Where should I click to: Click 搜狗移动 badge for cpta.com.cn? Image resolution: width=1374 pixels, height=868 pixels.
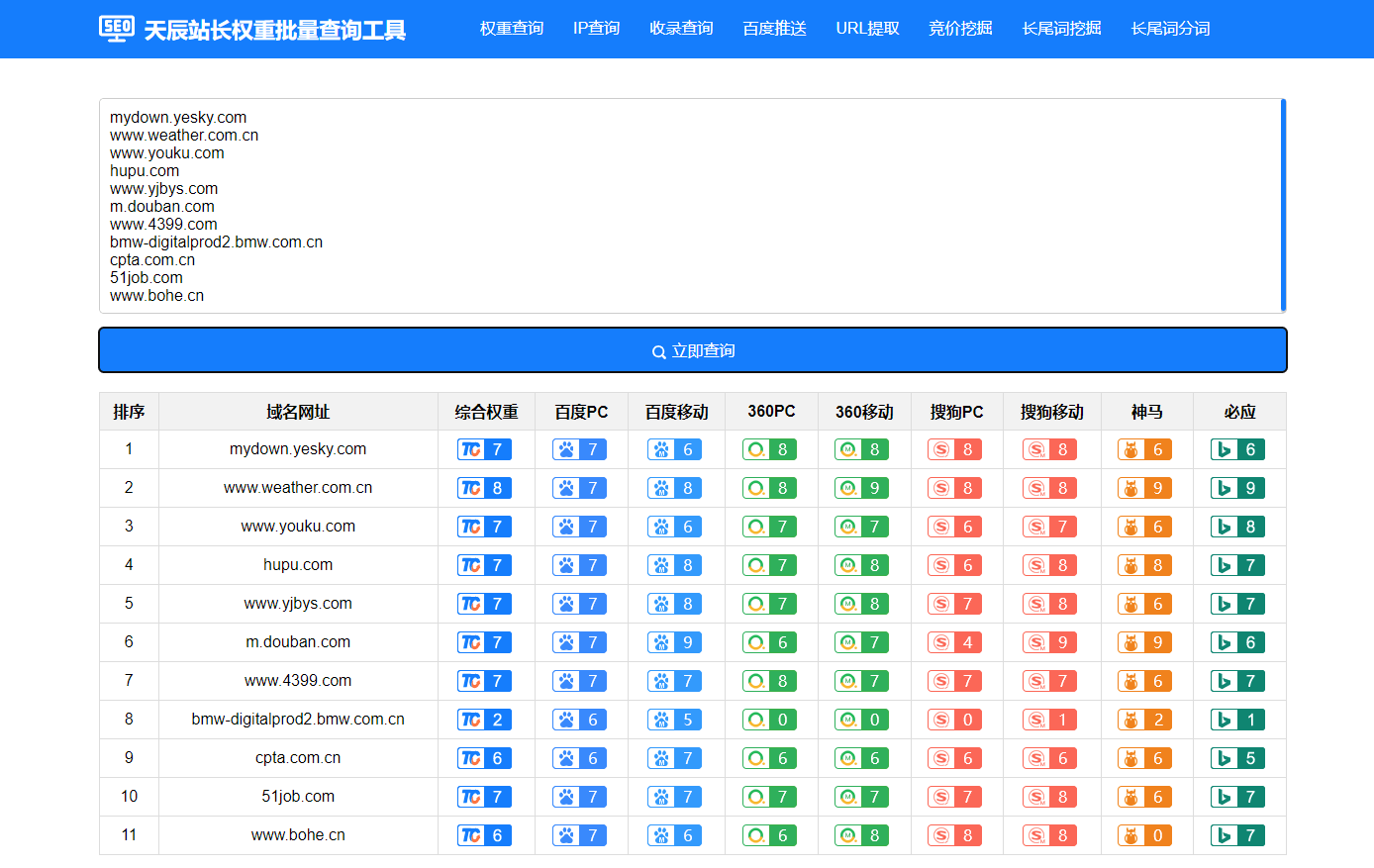[1050, 758]
